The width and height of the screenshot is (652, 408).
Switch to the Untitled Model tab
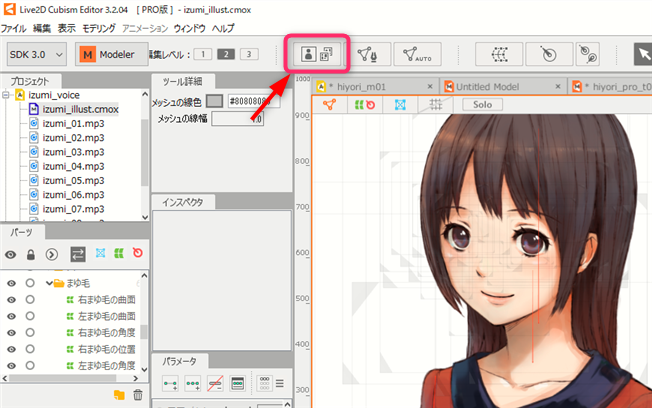[497, 87]
